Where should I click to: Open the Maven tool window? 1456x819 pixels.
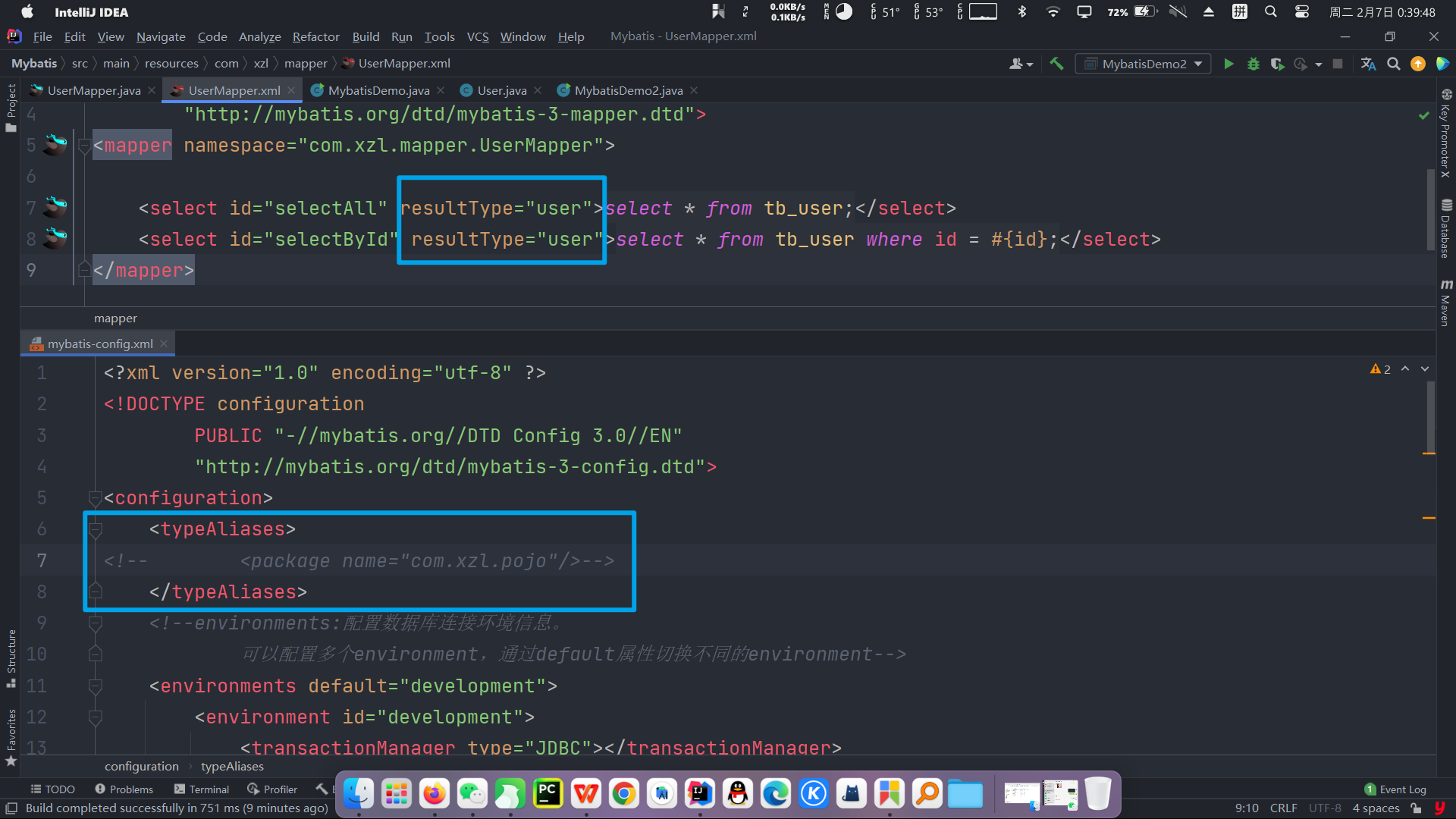click(1446, 302)
